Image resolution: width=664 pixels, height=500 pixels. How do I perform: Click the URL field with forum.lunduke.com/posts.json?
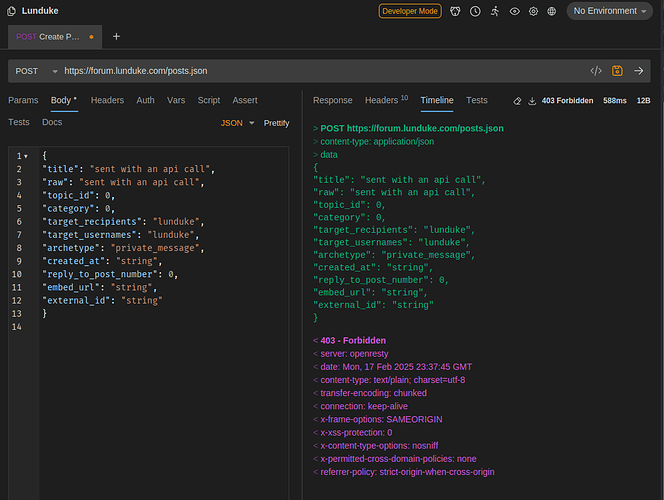[x=324, y=71]
